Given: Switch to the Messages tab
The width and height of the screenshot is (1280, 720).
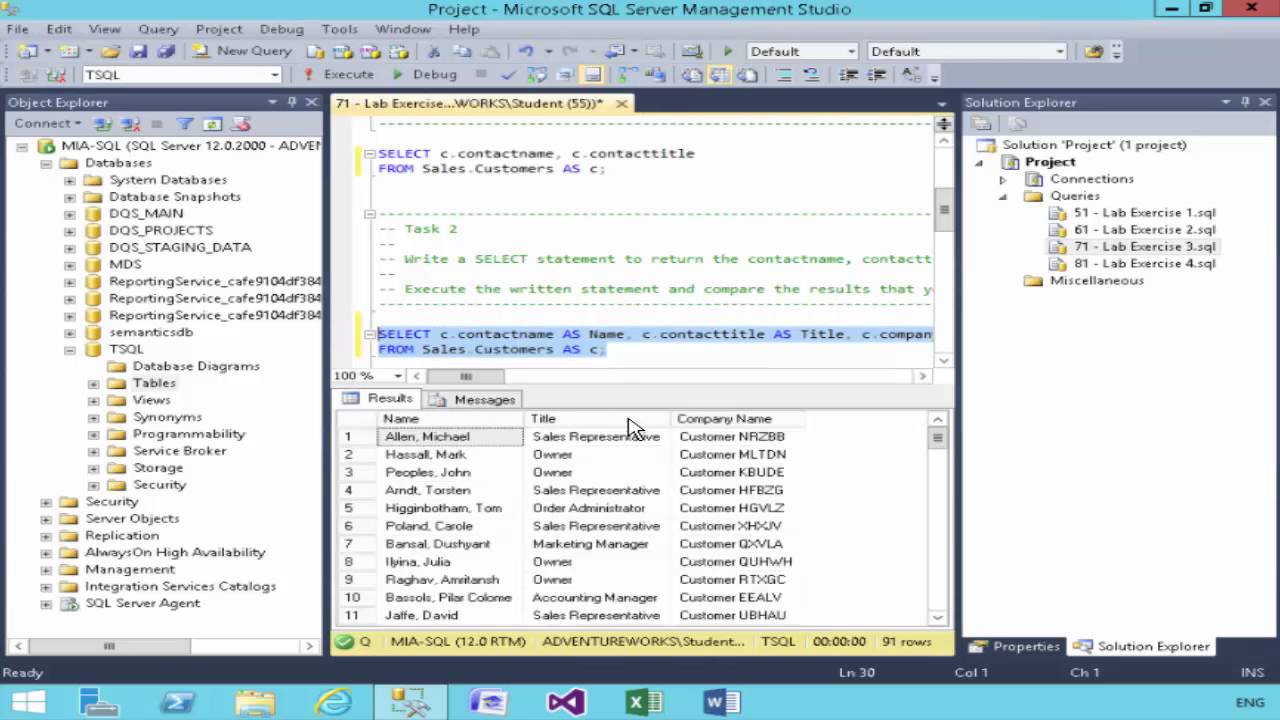Looking at the screenshot, I should click(473, 399).
